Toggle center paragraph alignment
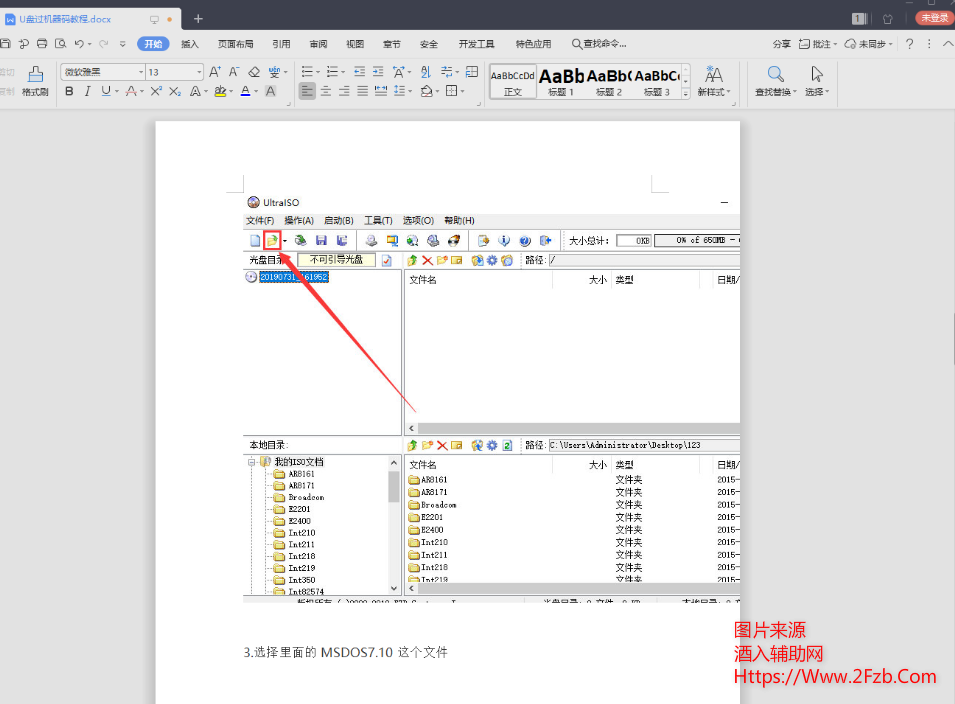 point(326,91)
